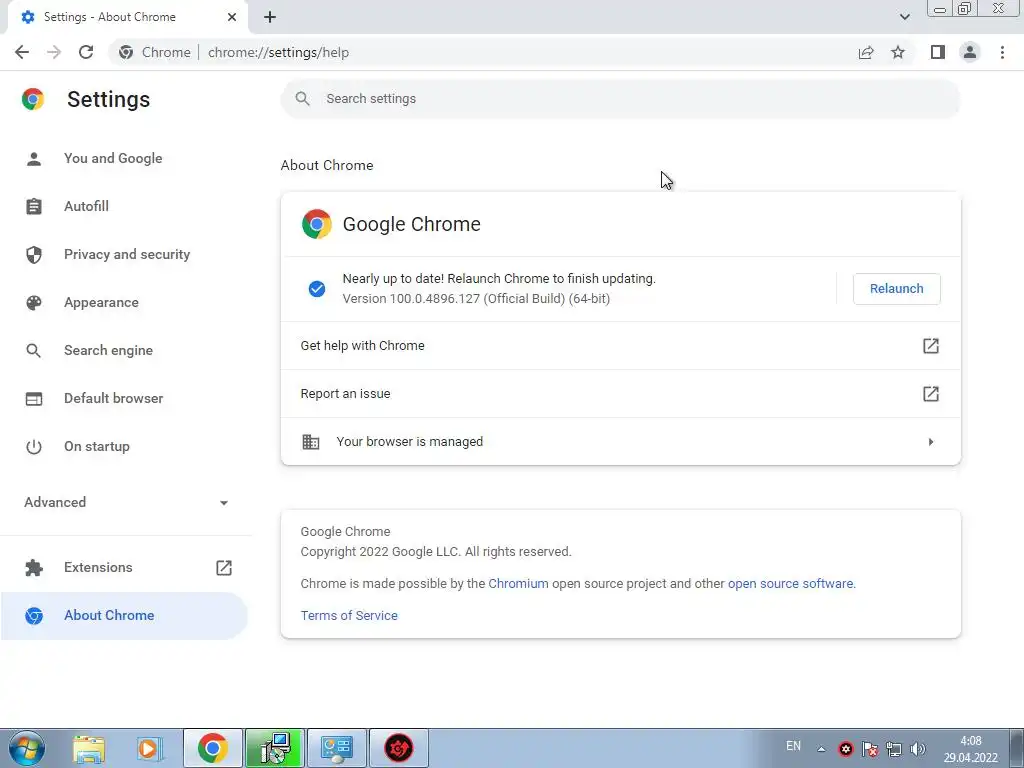Reload the page with the refresh icon

pyautogui.click(x=86, y=52)
